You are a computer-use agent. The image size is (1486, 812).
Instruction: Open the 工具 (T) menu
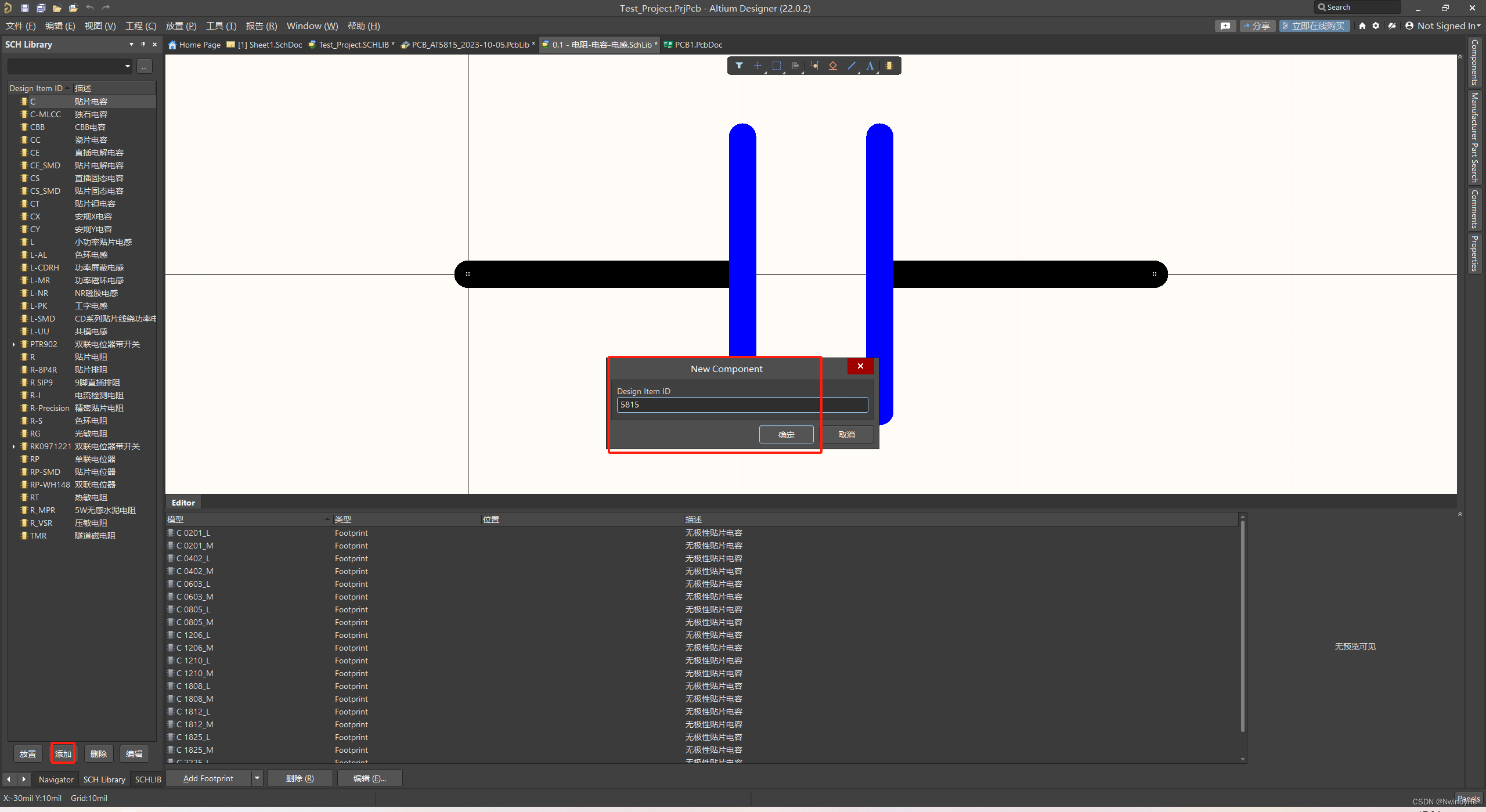click(x=221, y=26)
